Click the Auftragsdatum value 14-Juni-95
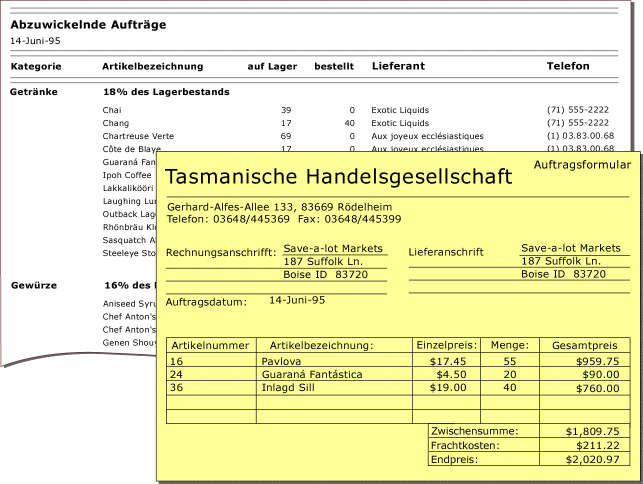 [x=297, y=300]
